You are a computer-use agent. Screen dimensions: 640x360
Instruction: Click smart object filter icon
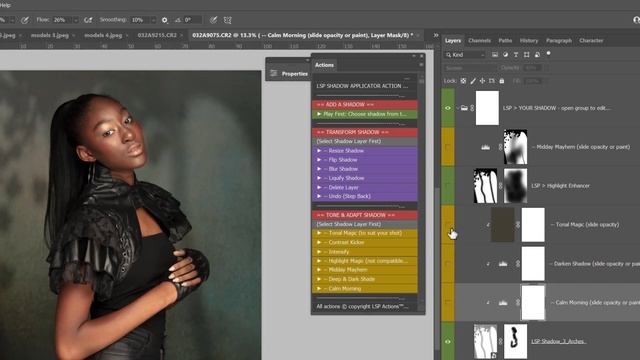tap(537, 54)
